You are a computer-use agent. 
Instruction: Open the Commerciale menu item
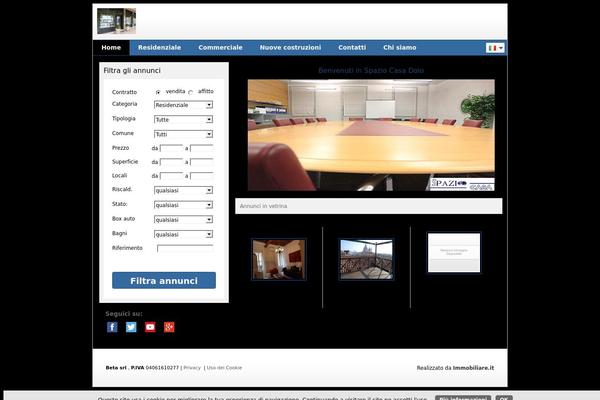point(220,47)
